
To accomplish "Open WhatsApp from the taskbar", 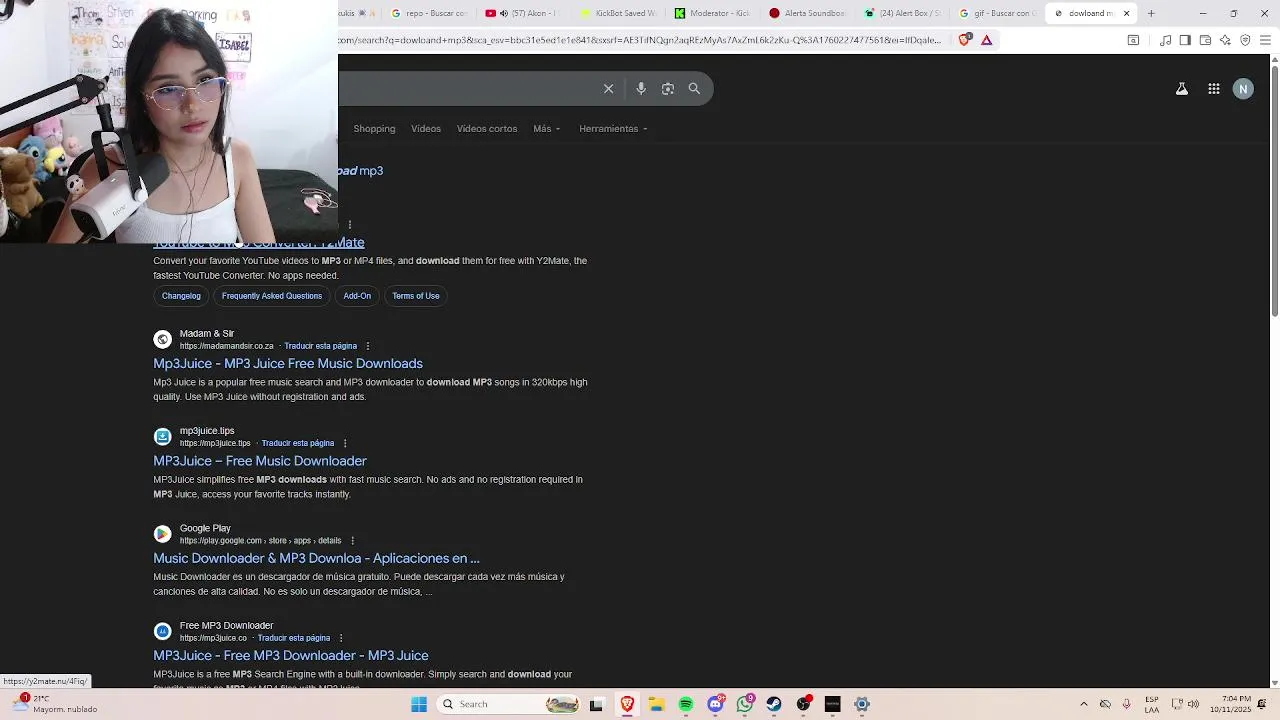I will pos(745,704).
